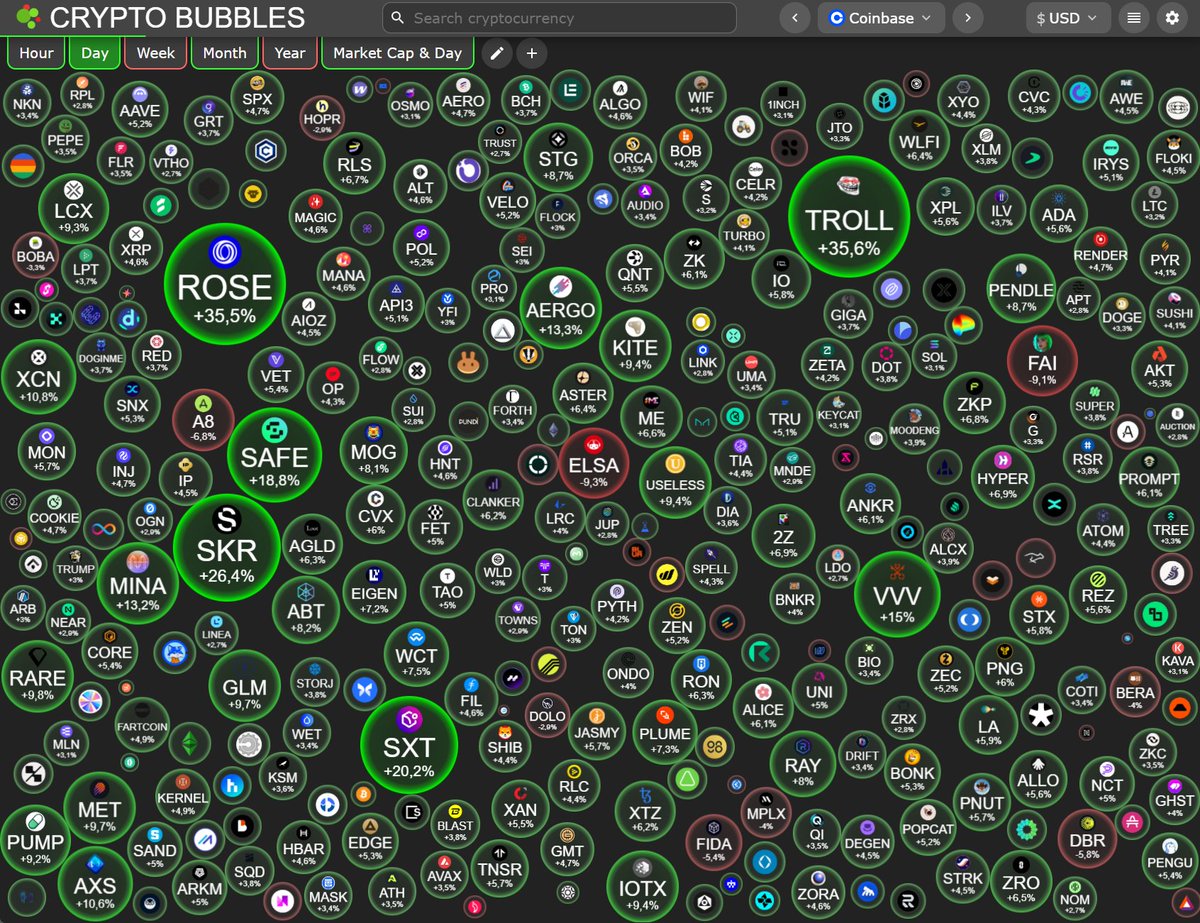Click the RARE +9,8% bubble
1200x923 pixels.
(x=38, y=675)
